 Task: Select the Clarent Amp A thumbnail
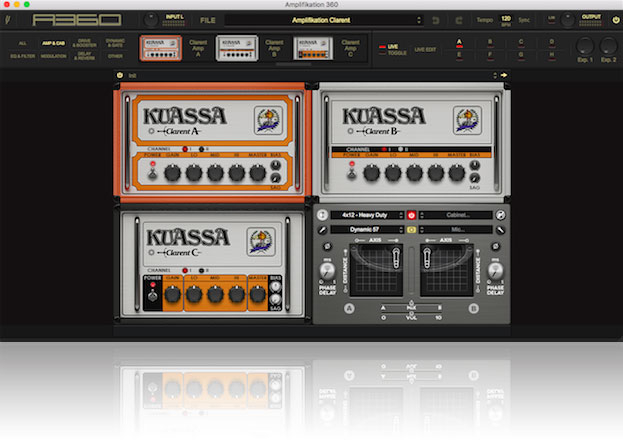tap(159, 47)
